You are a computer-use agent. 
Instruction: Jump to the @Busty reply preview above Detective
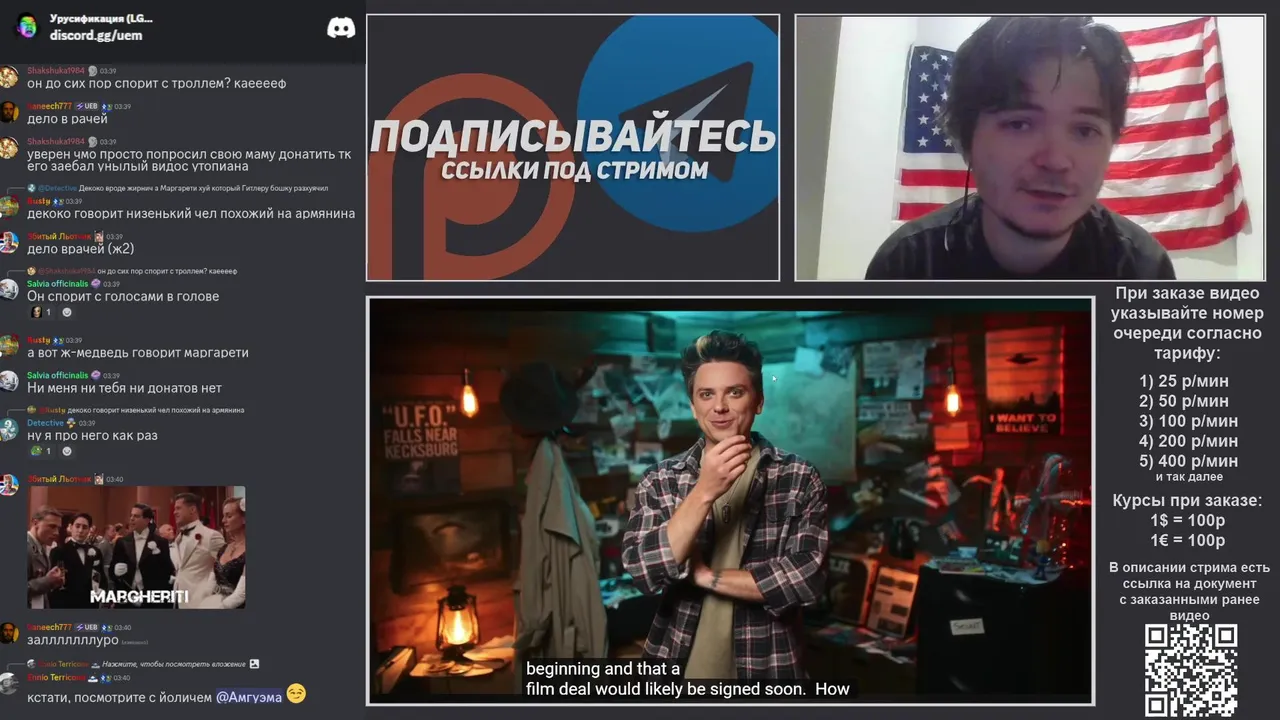click(x=136, y=410)
